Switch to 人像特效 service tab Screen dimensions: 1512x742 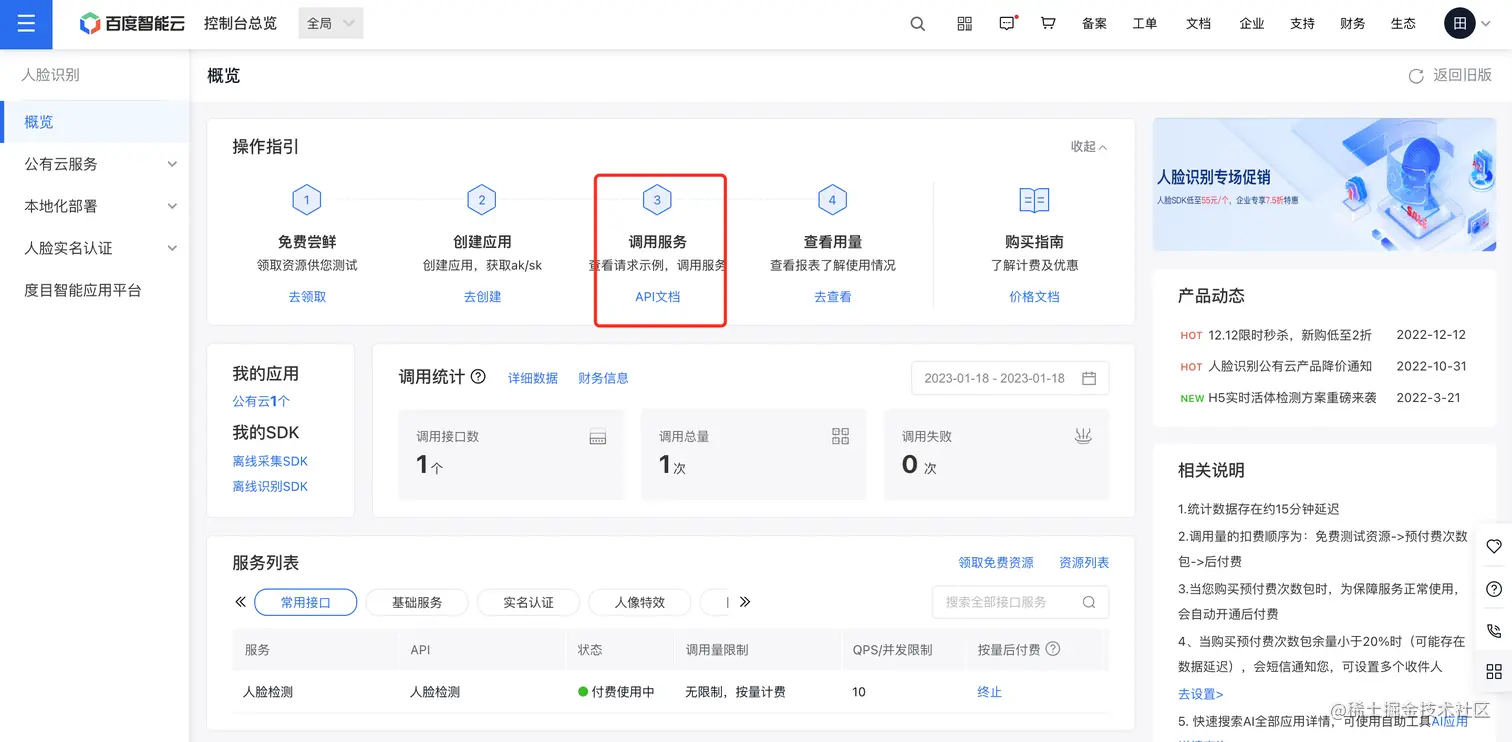[640, 602]
